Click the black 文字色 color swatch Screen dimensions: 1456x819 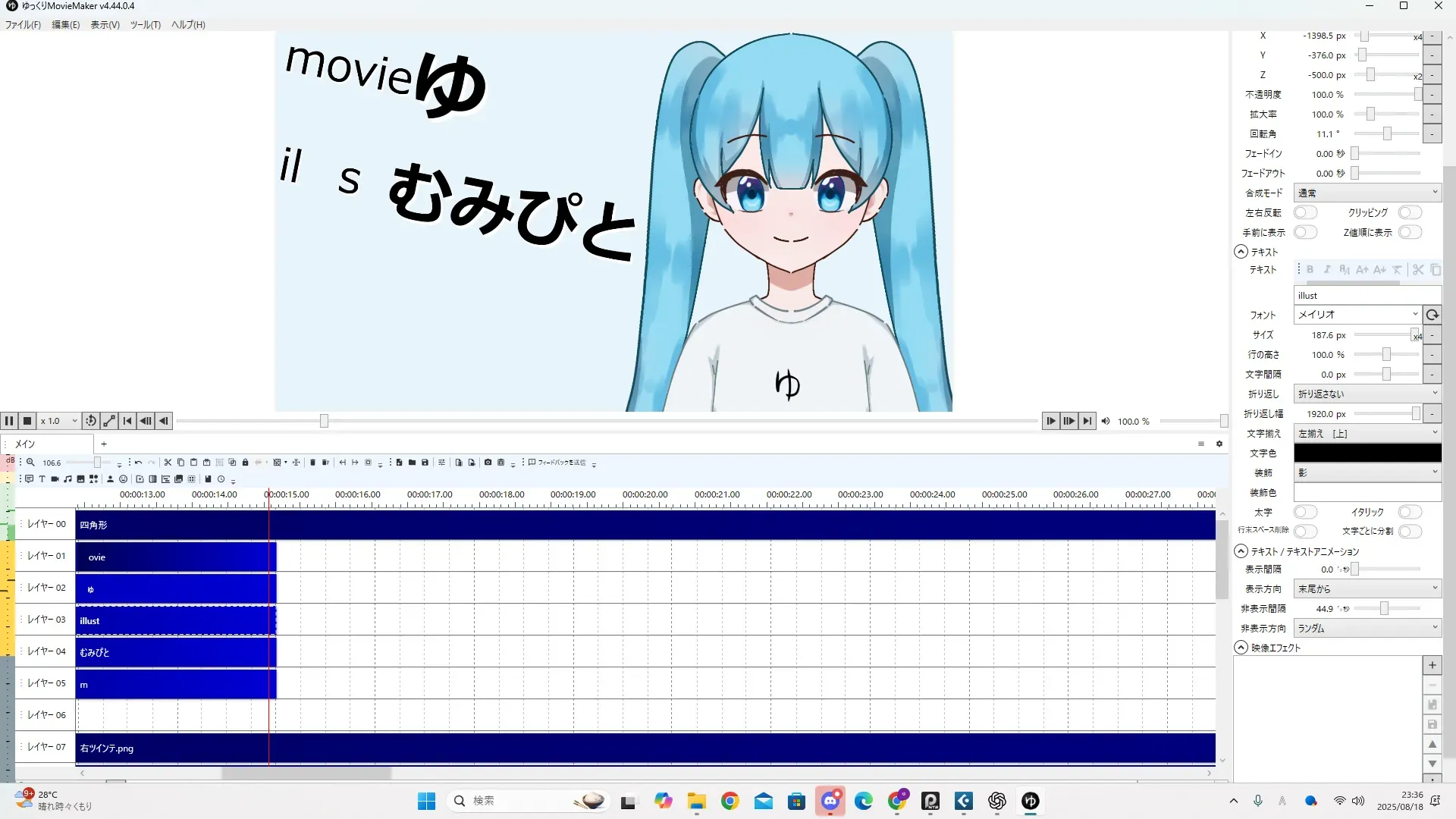click(1367, 453)
